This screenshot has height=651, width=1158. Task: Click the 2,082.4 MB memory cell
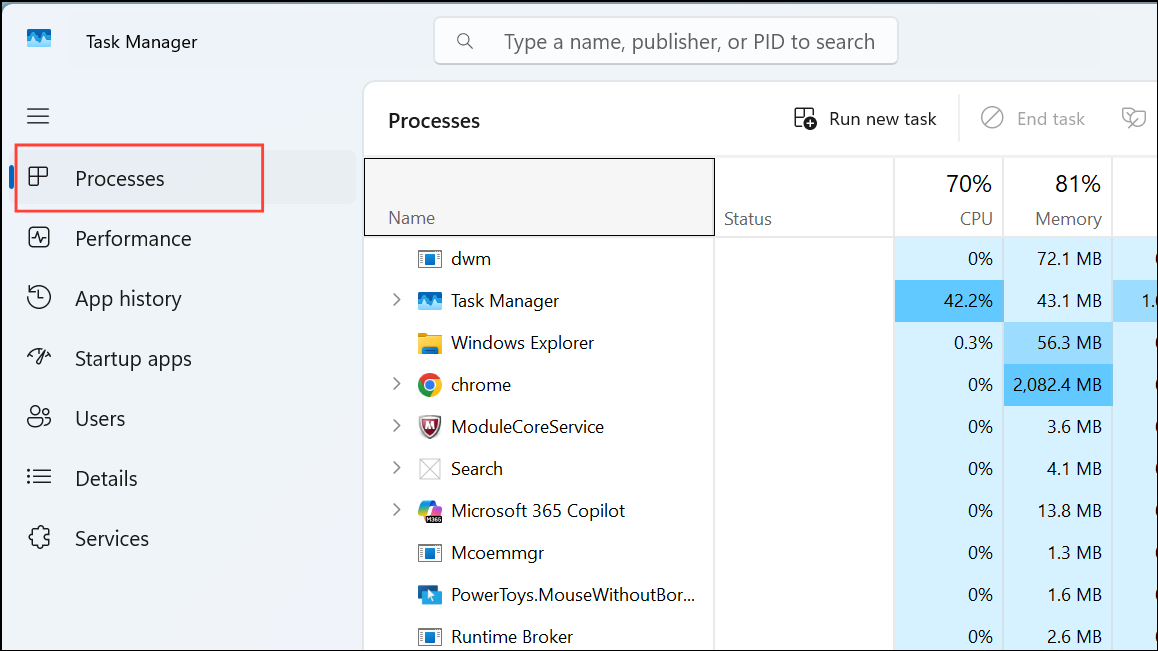pos(1058,385)
